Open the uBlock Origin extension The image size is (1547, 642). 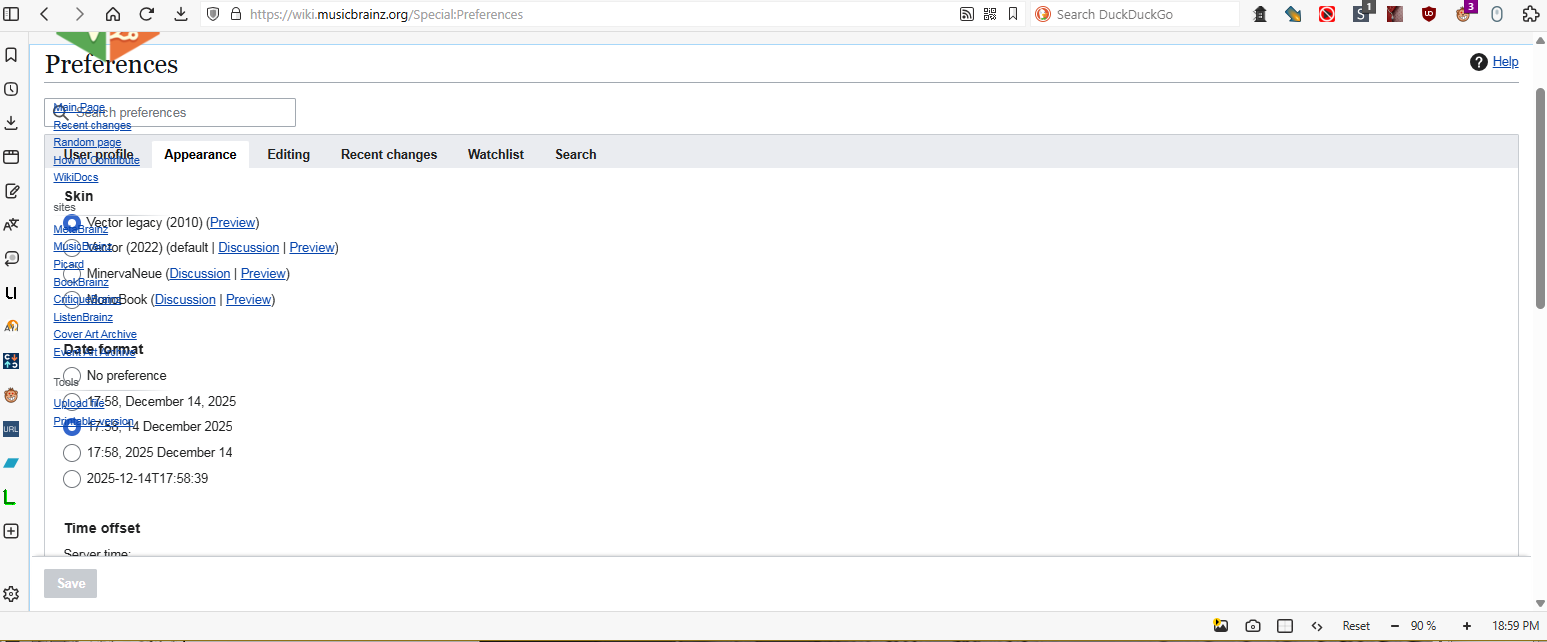pyautogui.click(x=1429, y=14)
